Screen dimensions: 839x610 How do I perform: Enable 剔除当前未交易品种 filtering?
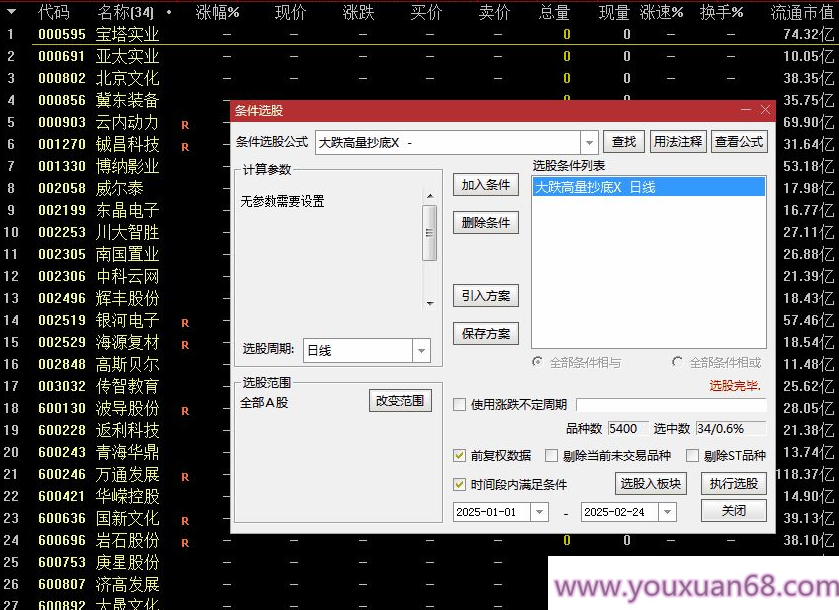pos(552,455)
